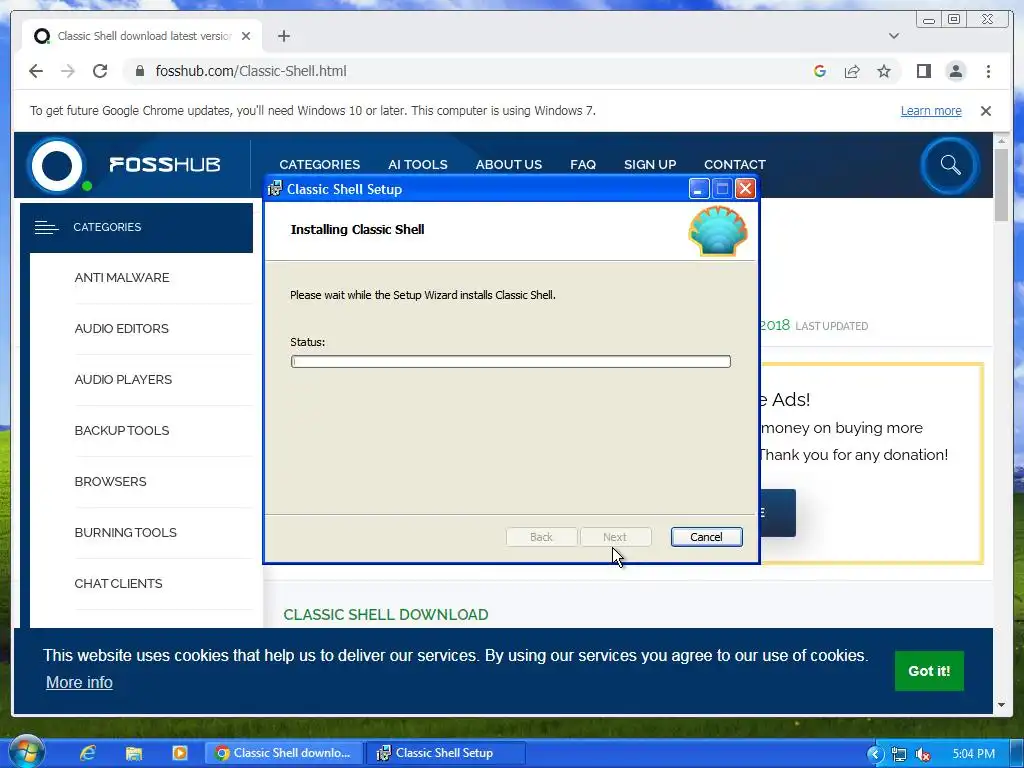Open SIGN UP nav item

650,165
